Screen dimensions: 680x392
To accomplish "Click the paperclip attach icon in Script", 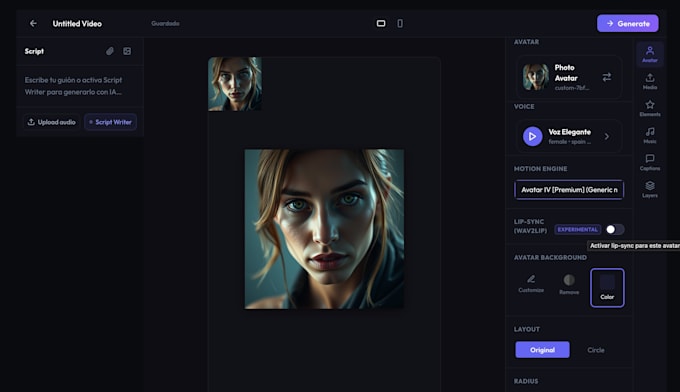I will tap(110, 51).
